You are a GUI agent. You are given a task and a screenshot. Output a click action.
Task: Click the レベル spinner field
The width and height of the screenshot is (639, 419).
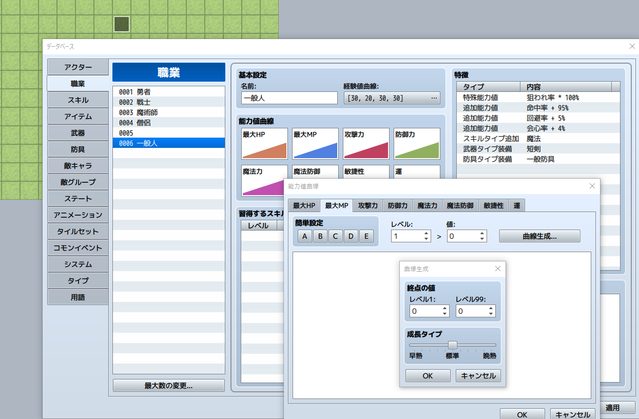(410, 236)
